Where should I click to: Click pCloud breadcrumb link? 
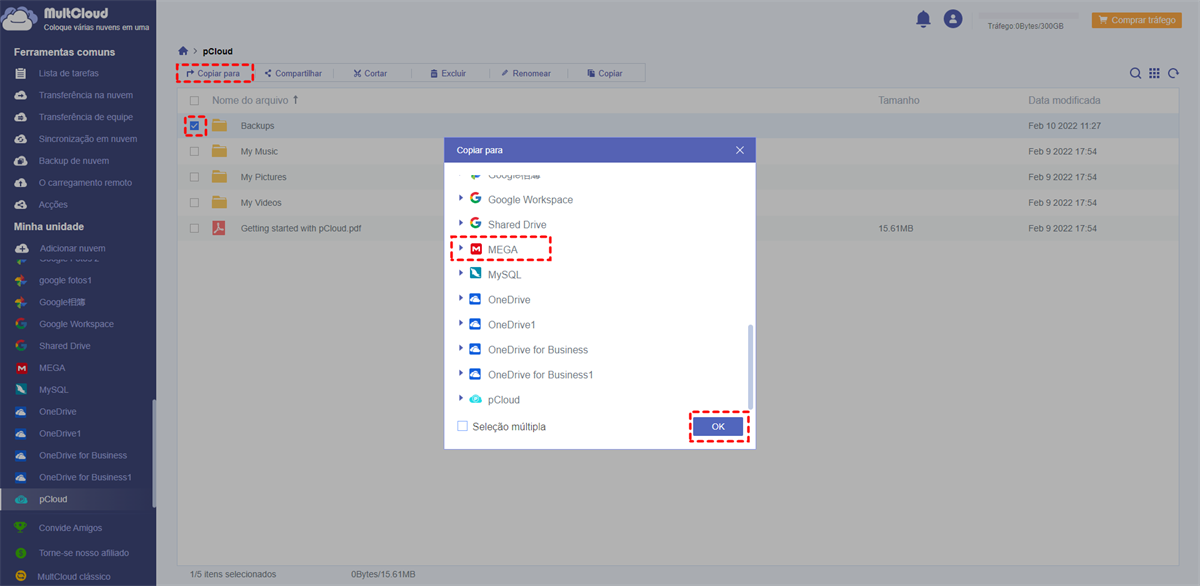(218, 50)
